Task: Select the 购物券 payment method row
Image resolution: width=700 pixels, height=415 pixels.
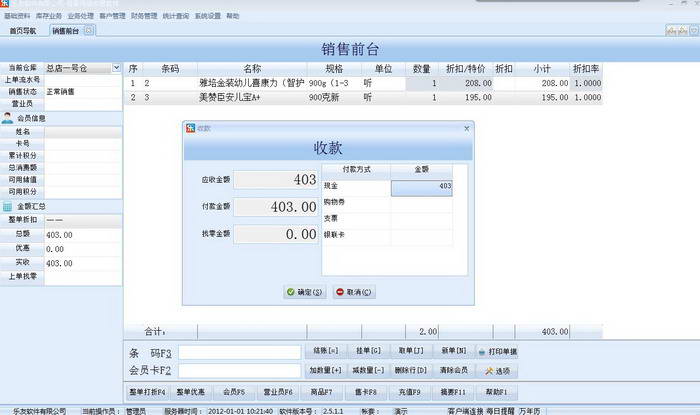Action: pyautogui.click(x=356, y=204)
